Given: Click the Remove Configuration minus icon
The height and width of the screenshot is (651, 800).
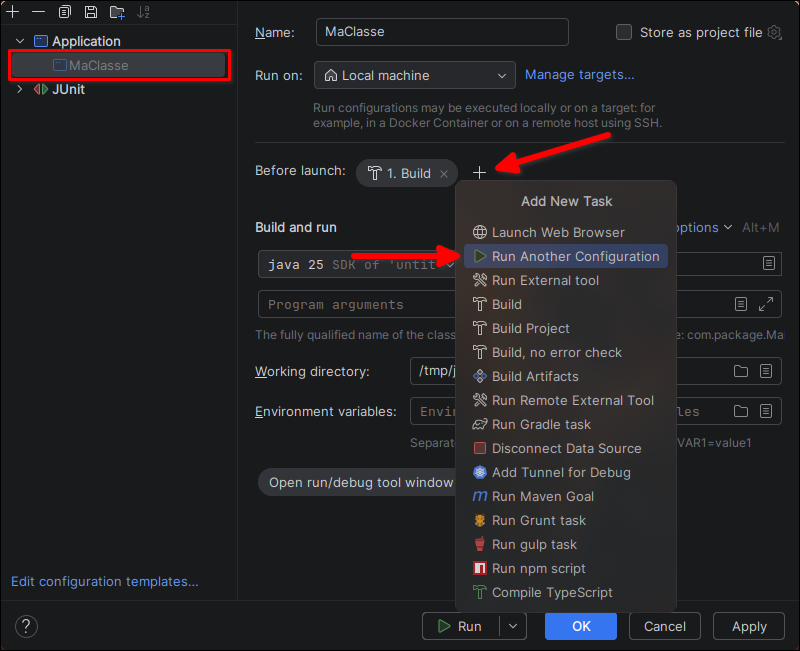Looking at the screenshot, I should 38,12.
